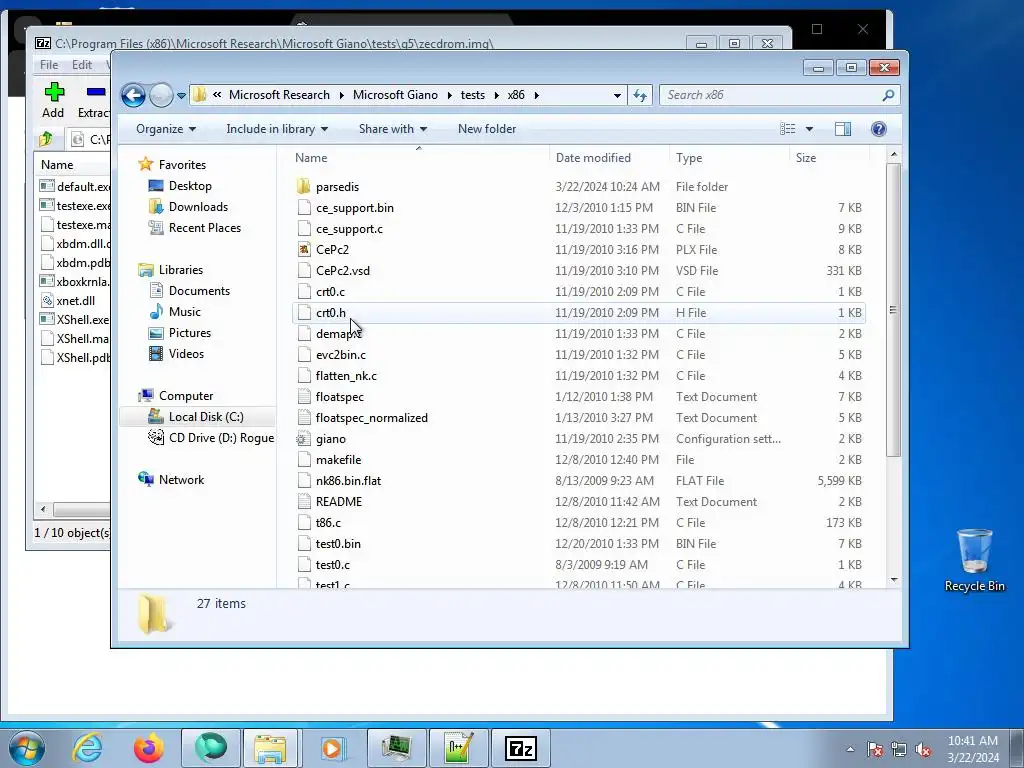
Task: Open the Explorer Help icon
Action: pos(878,129)
